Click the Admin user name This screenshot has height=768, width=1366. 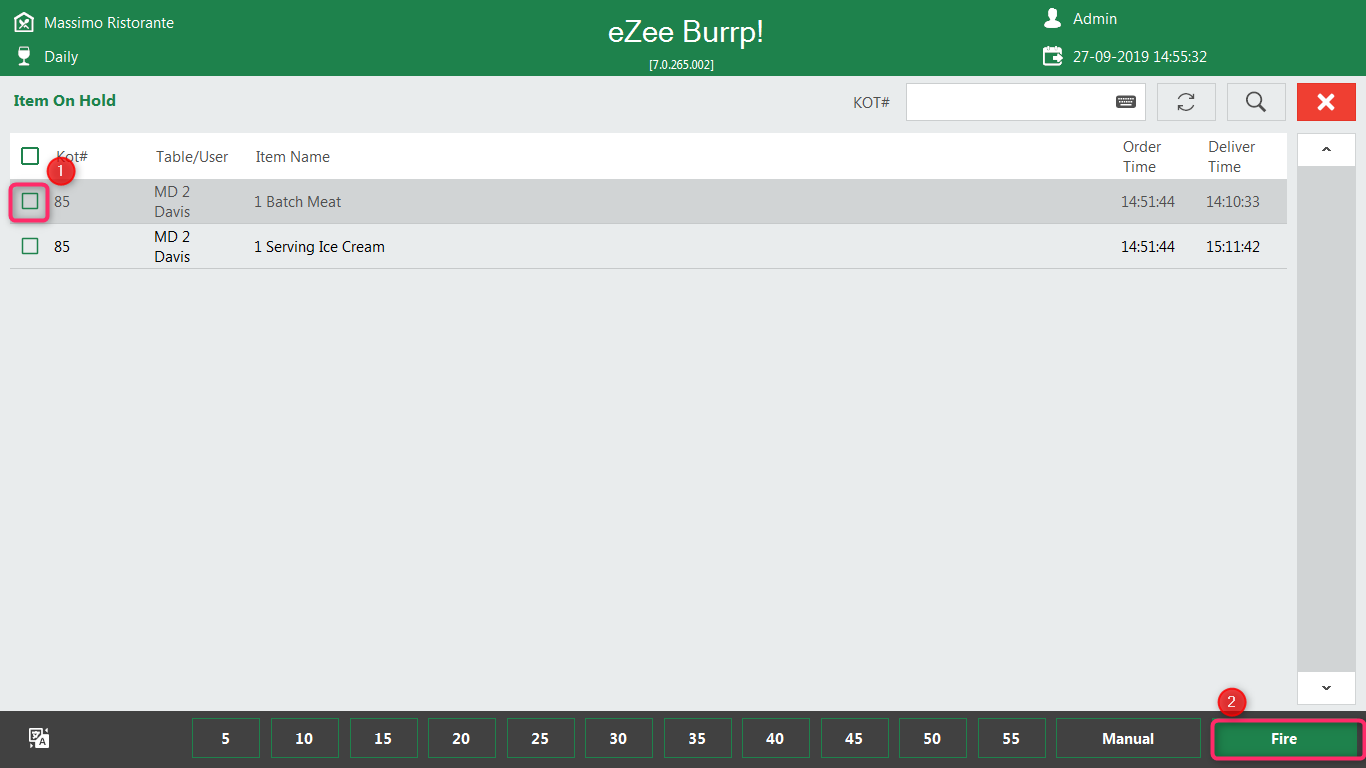[x=1095, y=19]
